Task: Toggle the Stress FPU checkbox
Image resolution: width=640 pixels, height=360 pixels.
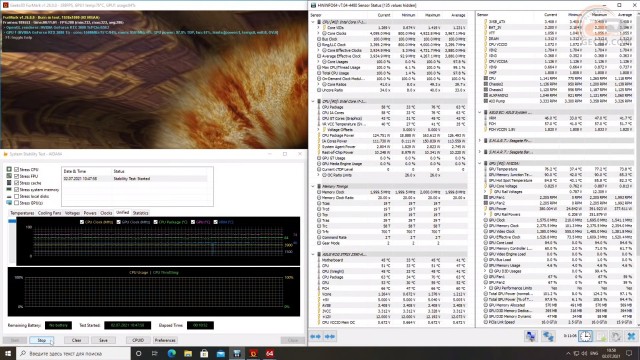Action: coord(17,176)
